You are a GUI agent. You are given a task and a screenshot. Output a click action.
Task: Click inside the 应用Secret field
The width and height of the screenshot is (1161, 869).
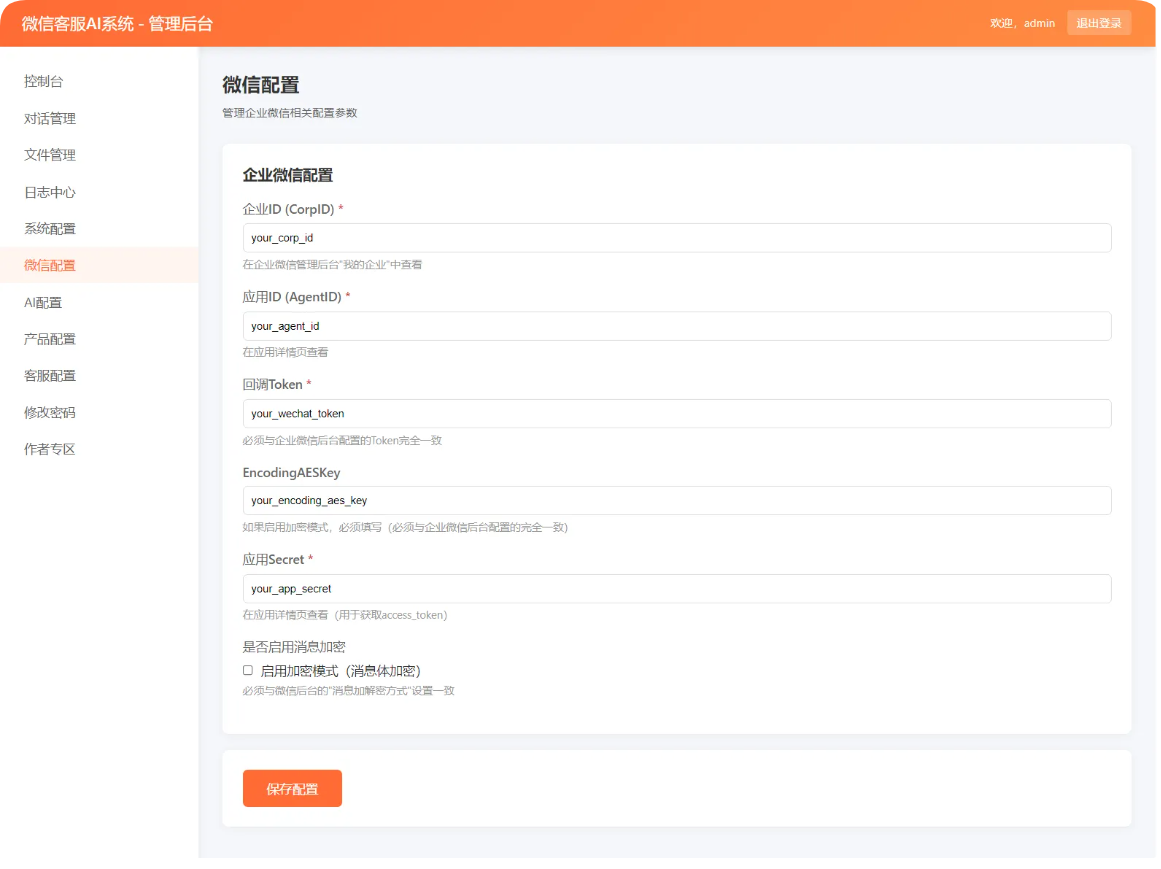click(x=676, y=588)
